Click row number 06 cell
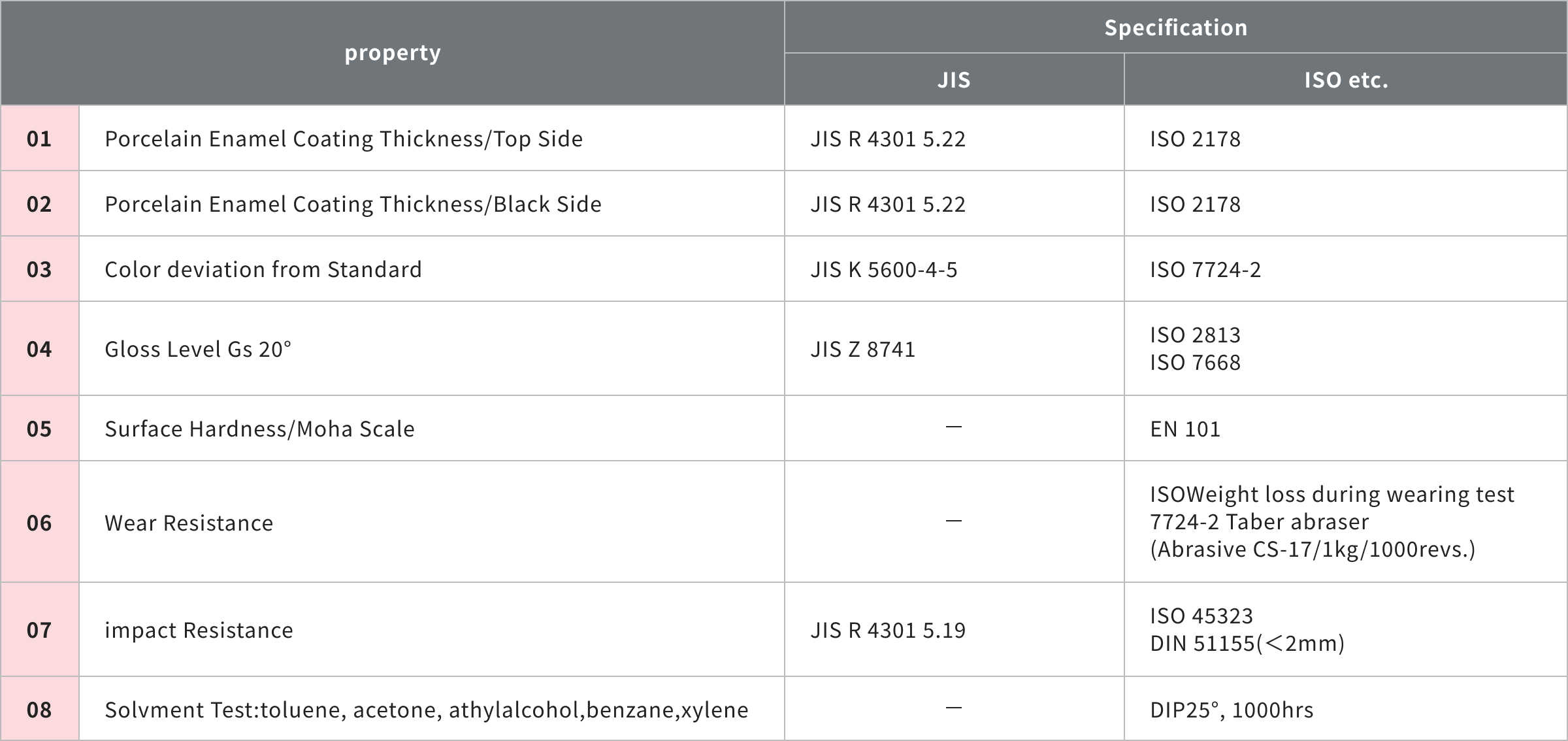The image size is (1568, 741). tap(39, 523)
